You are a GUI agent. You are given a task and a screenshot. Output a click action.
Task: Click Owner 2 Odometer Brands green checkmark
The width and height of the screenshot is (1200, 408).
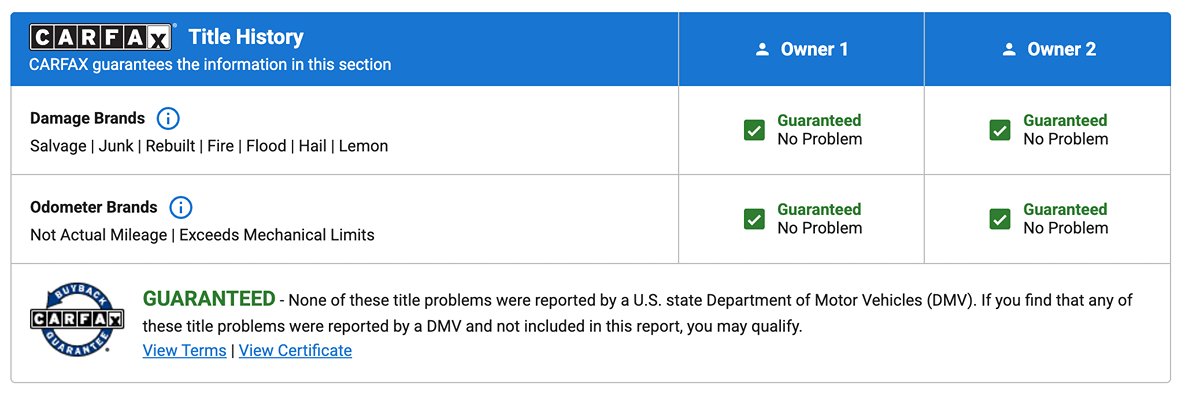pyautogui.click(x=1000, y=219)
